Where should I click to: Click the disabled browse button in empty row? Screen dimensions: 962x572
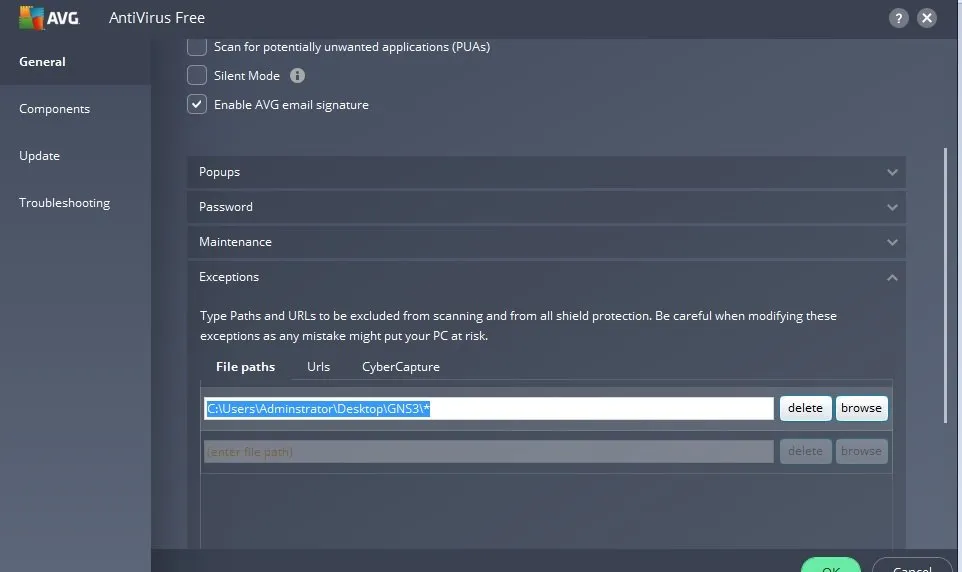(861, 451)
